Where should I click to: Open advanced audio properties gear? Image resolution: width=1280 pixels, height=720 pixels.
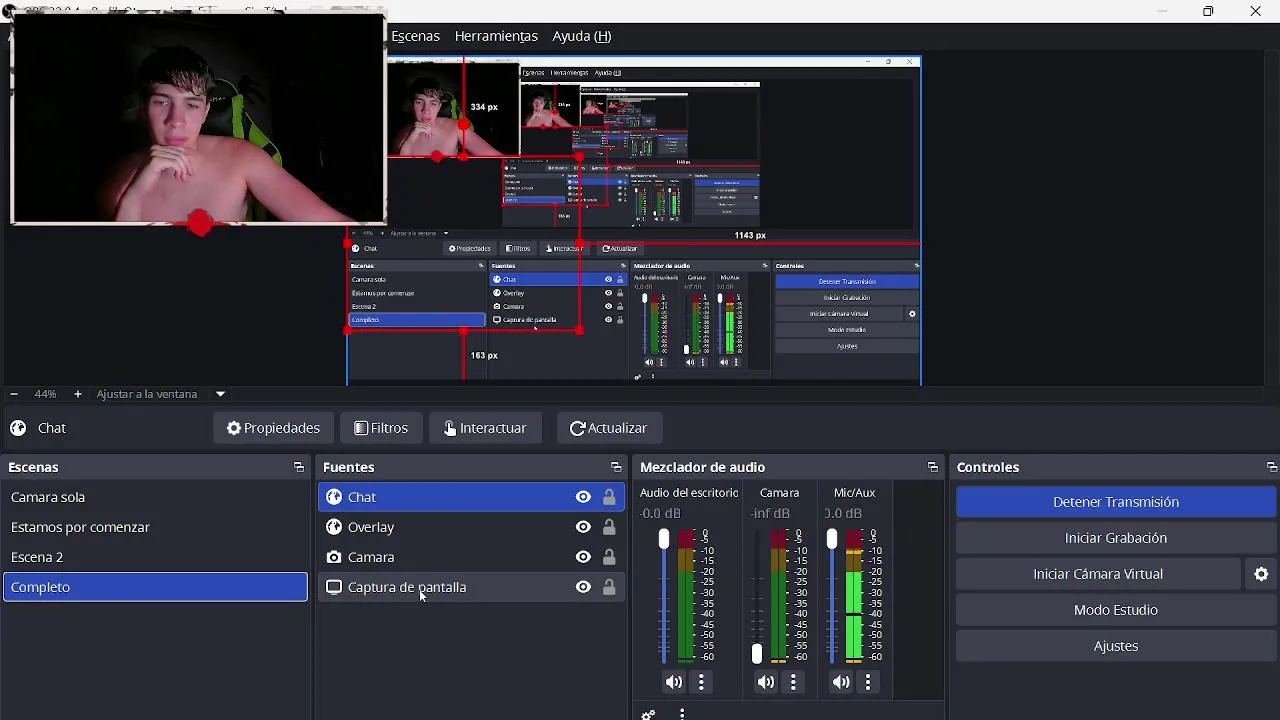pos(648,714)
